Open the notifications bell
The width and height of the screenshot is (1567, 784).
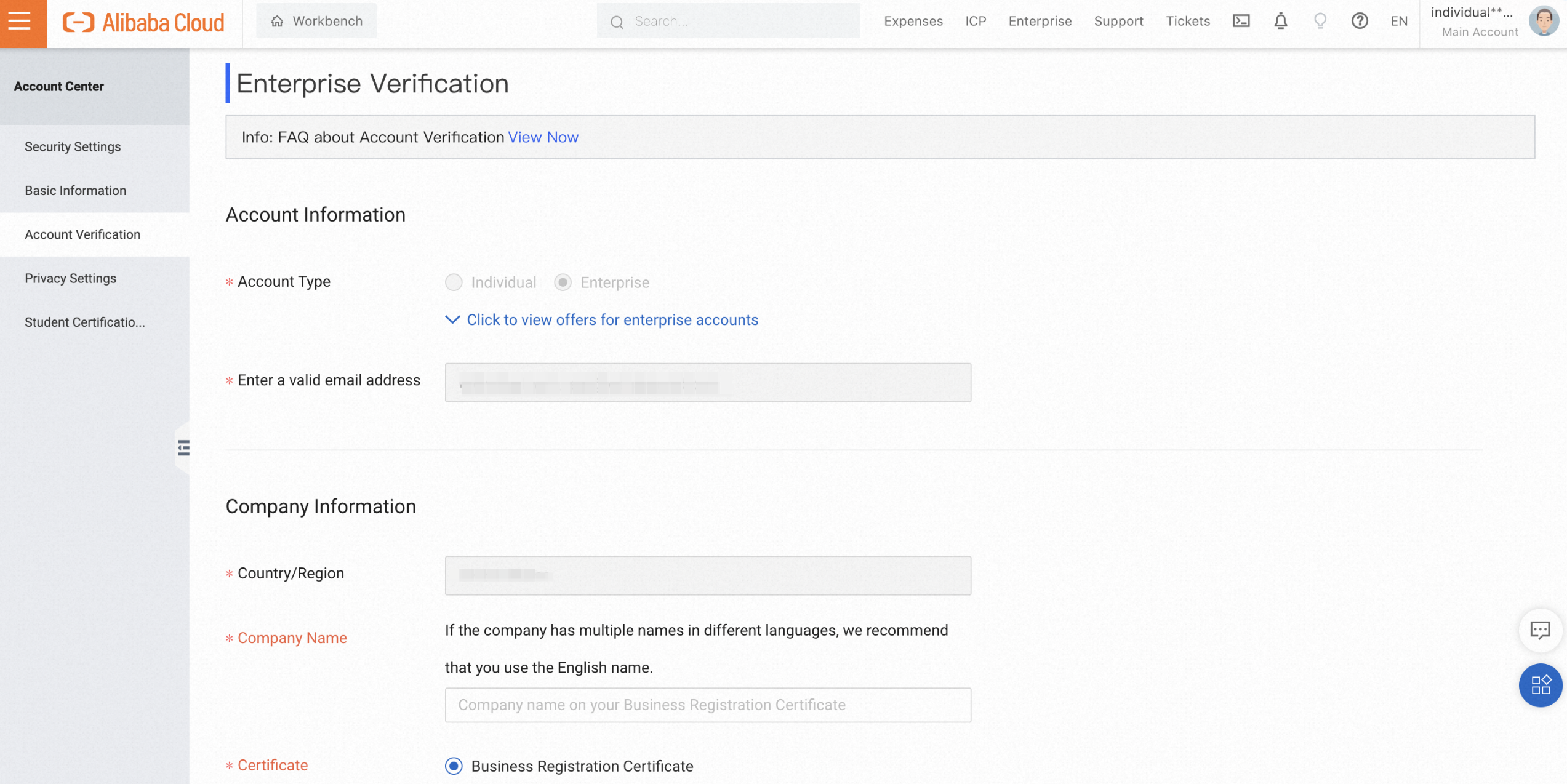coord(1281,21)
